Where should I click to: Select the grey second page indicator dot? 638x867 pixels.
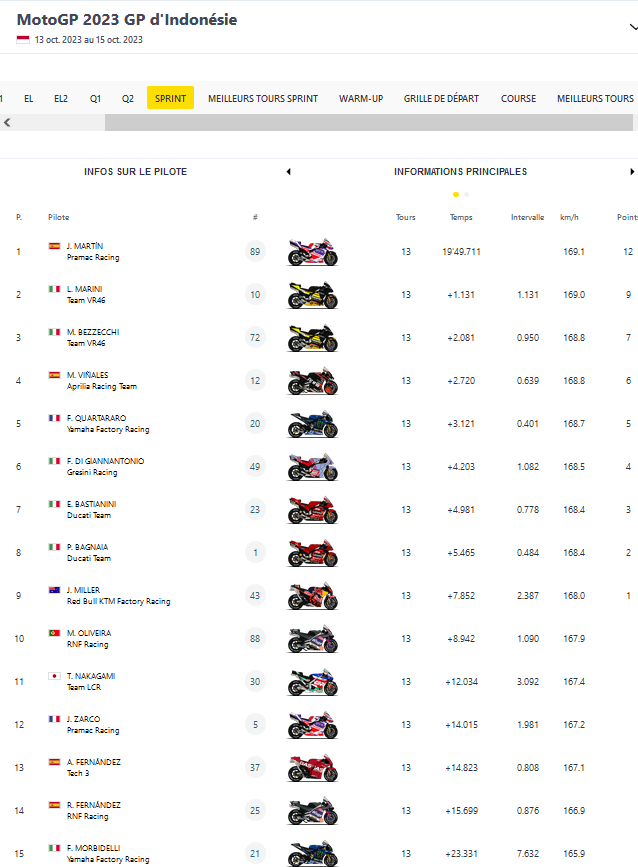pos(466,194)
